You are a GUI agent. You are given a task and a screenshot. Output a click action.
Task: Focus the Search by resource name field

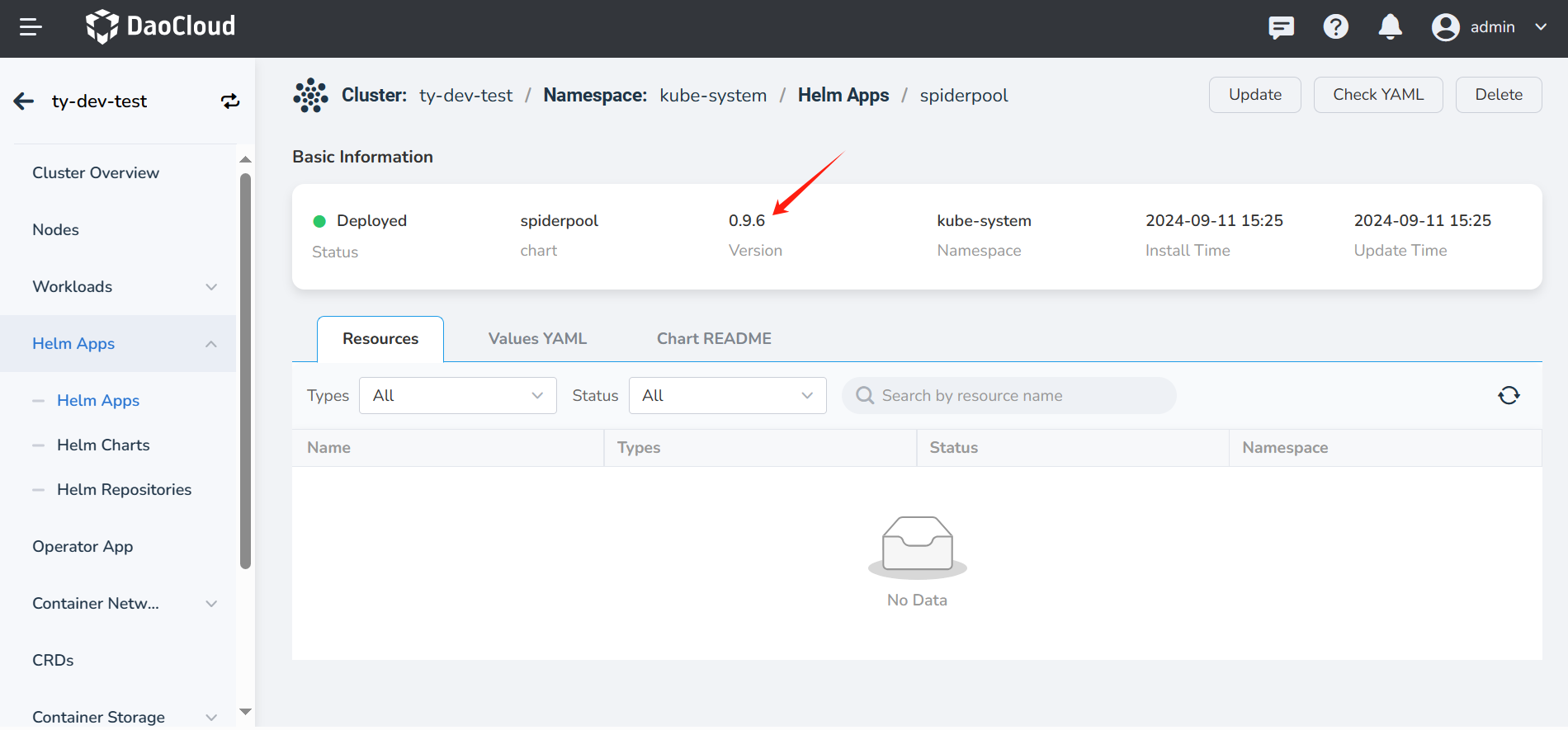(x=1009, y=396)
